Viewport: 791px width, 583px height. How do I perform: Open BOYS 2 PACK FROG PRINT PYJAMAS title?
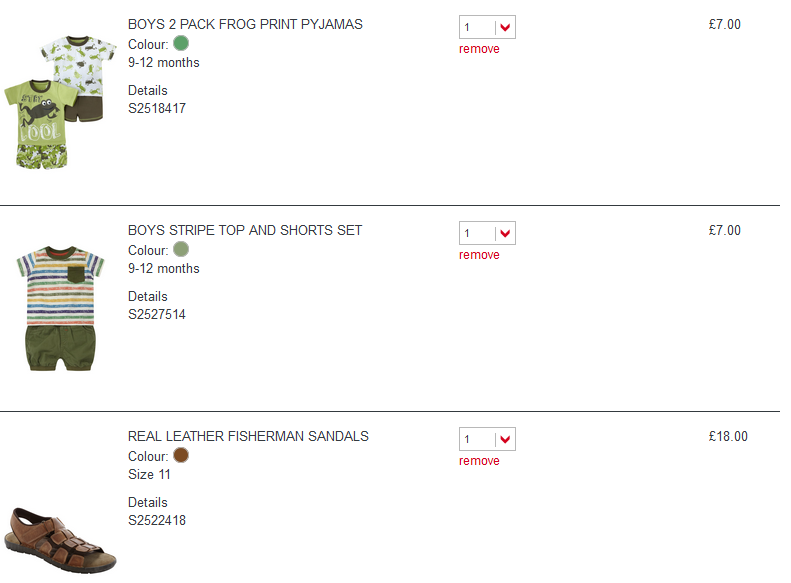pos(245,24)
